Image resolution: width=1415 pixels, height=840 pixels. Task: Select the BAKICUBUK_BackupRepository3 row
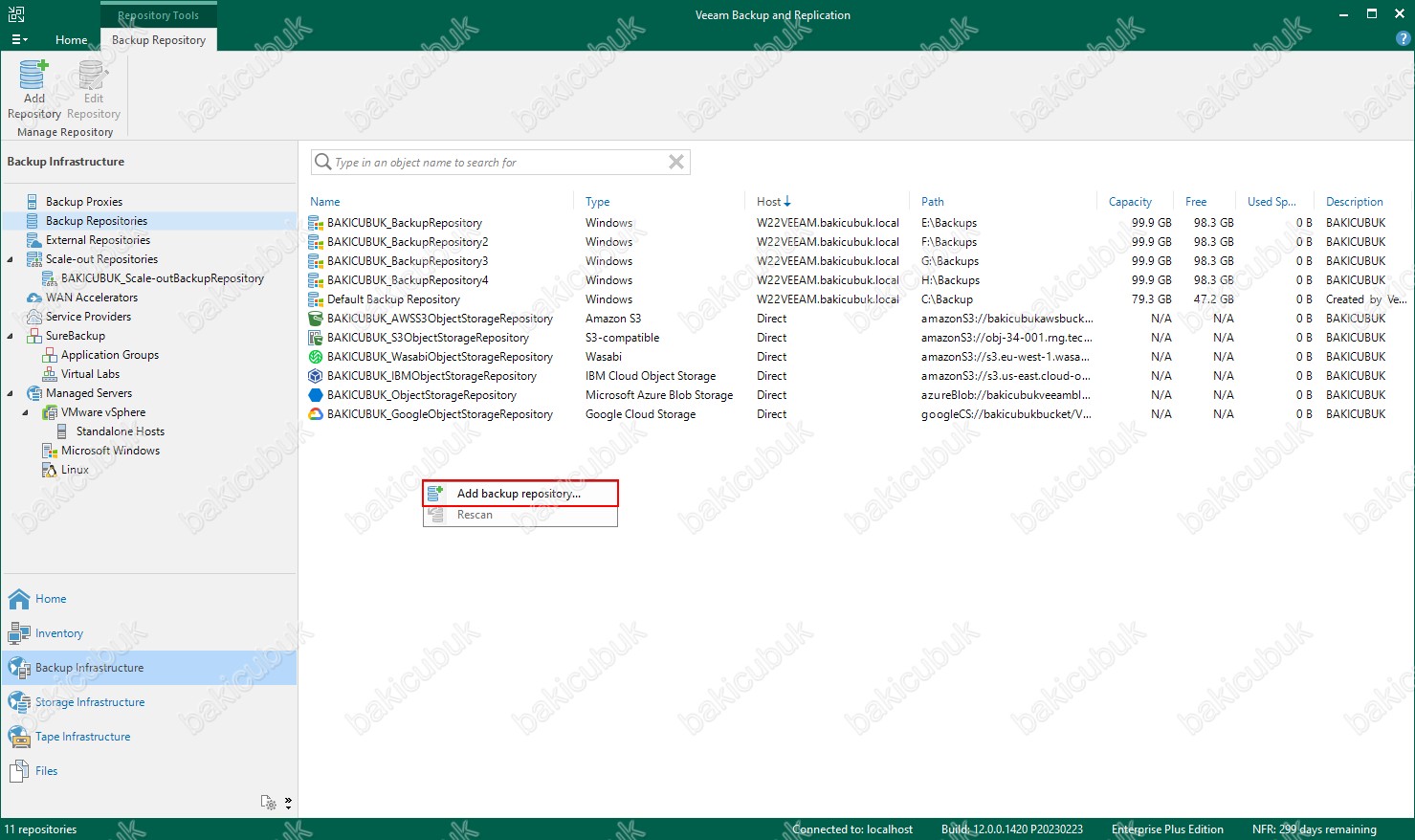858,261
